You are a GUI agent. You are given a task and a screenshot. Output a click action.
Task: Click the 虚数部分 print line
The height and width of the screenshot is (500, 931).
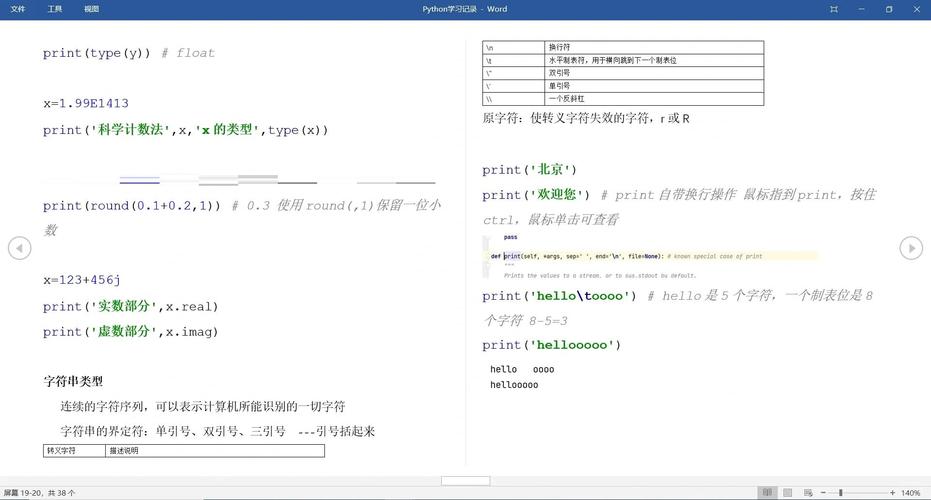[130, 331]
